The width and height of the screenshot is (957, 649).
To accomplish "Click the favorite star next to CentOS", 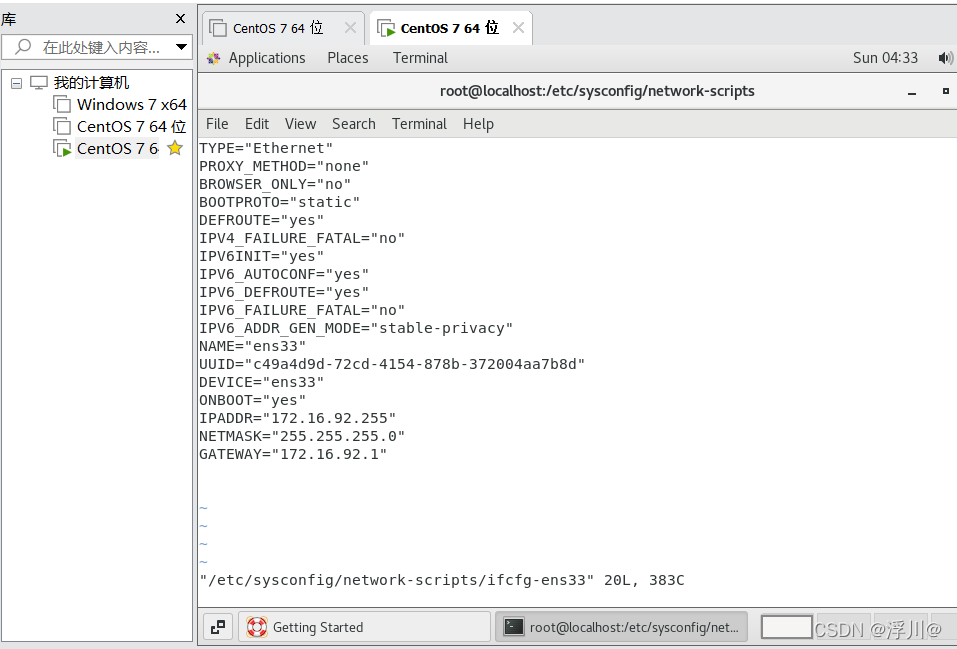I will (175, 148).
